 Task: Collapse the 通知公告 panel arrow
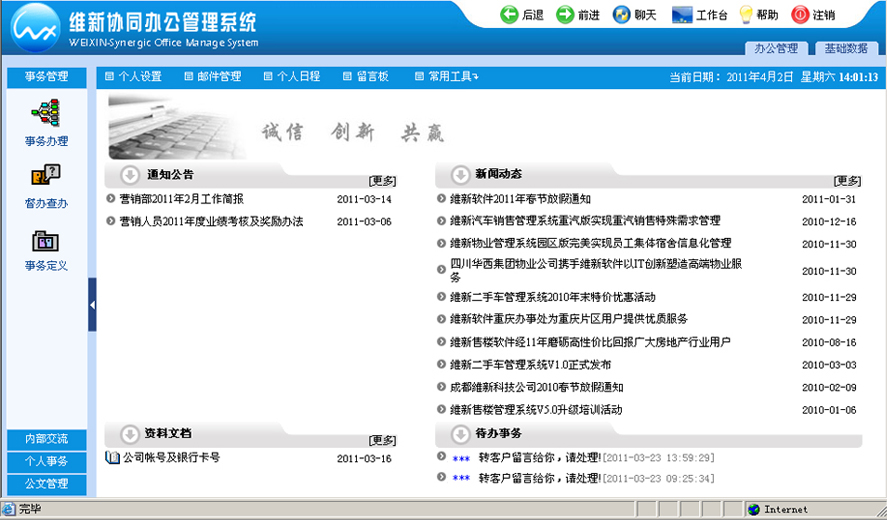(130, 175)
